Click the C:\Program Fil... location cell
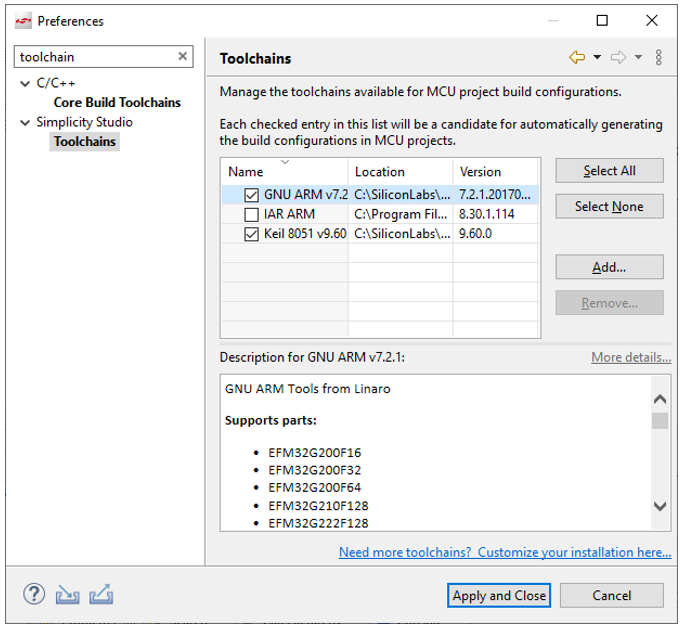The width and height of the screenshot is (682, 628). [x=401, y=214]
